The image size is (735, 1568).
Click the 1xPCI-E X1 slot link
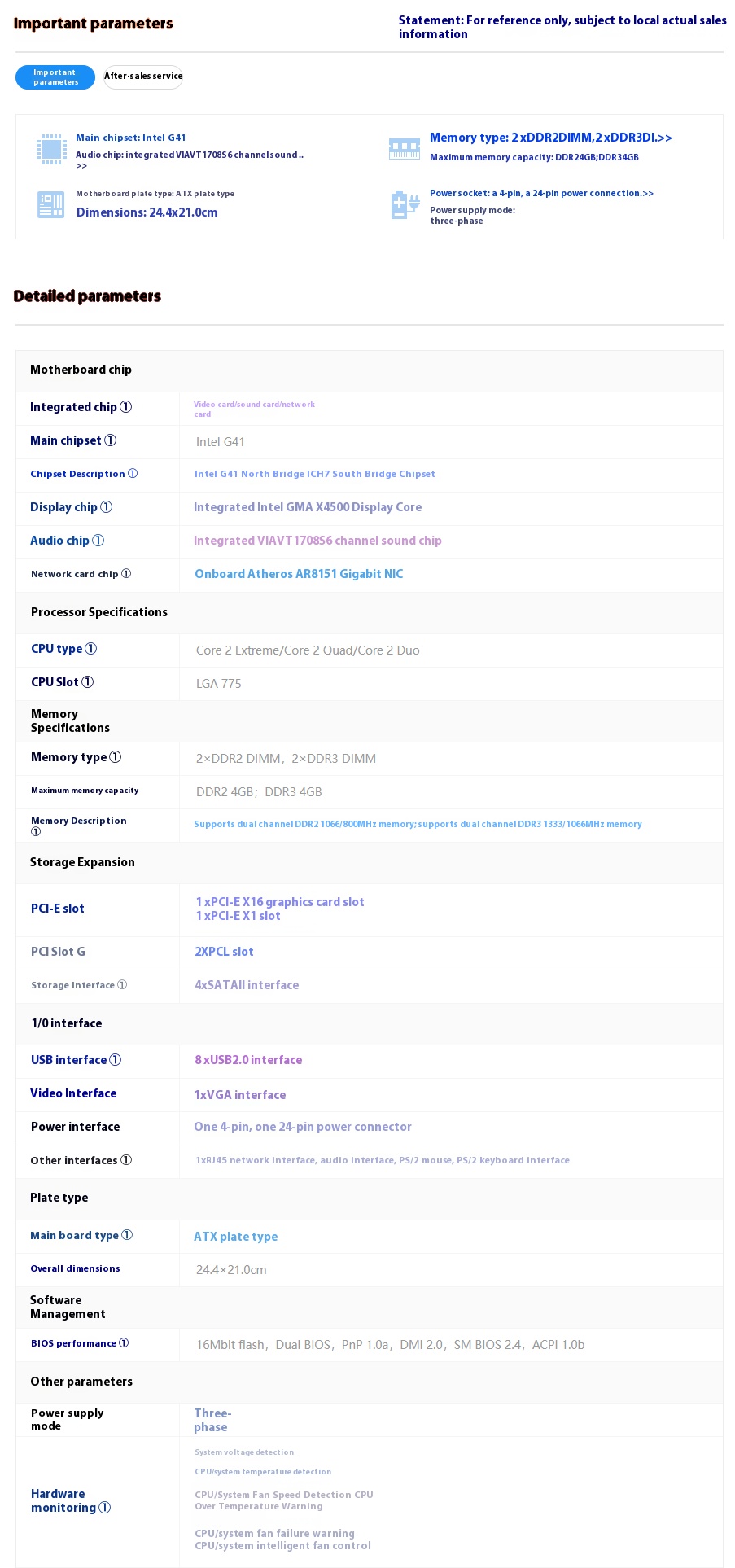238,916
